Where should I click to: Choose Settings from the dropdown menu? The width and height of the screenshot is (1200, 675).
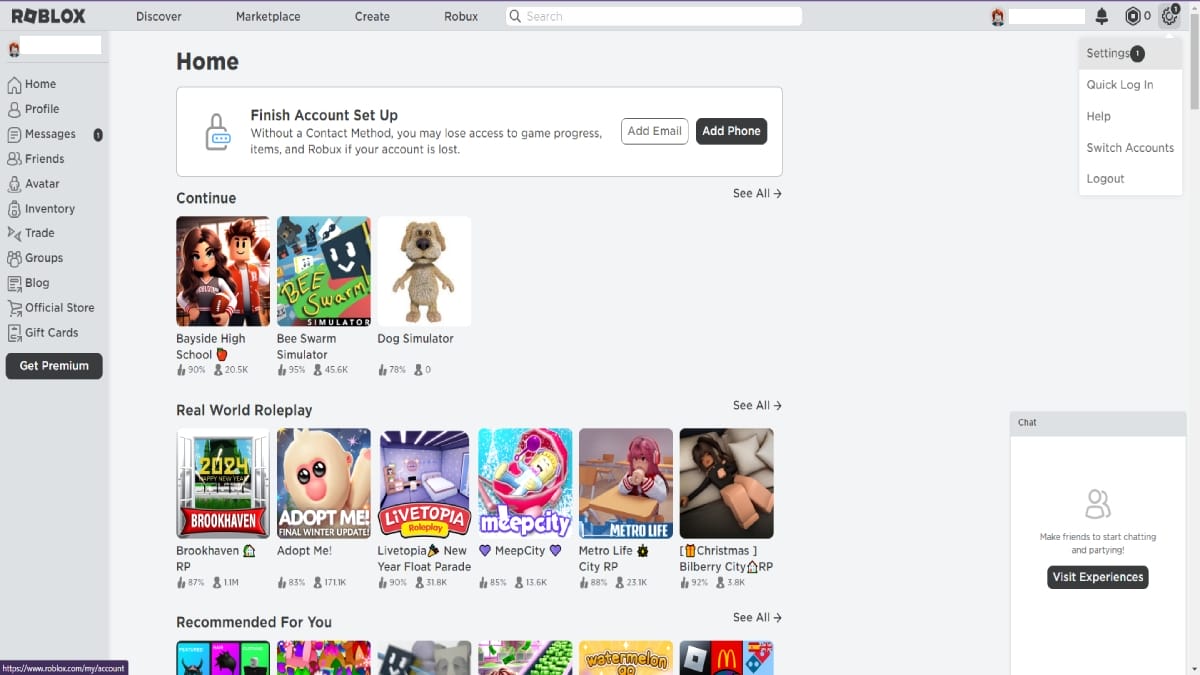tap(1108, 54)
